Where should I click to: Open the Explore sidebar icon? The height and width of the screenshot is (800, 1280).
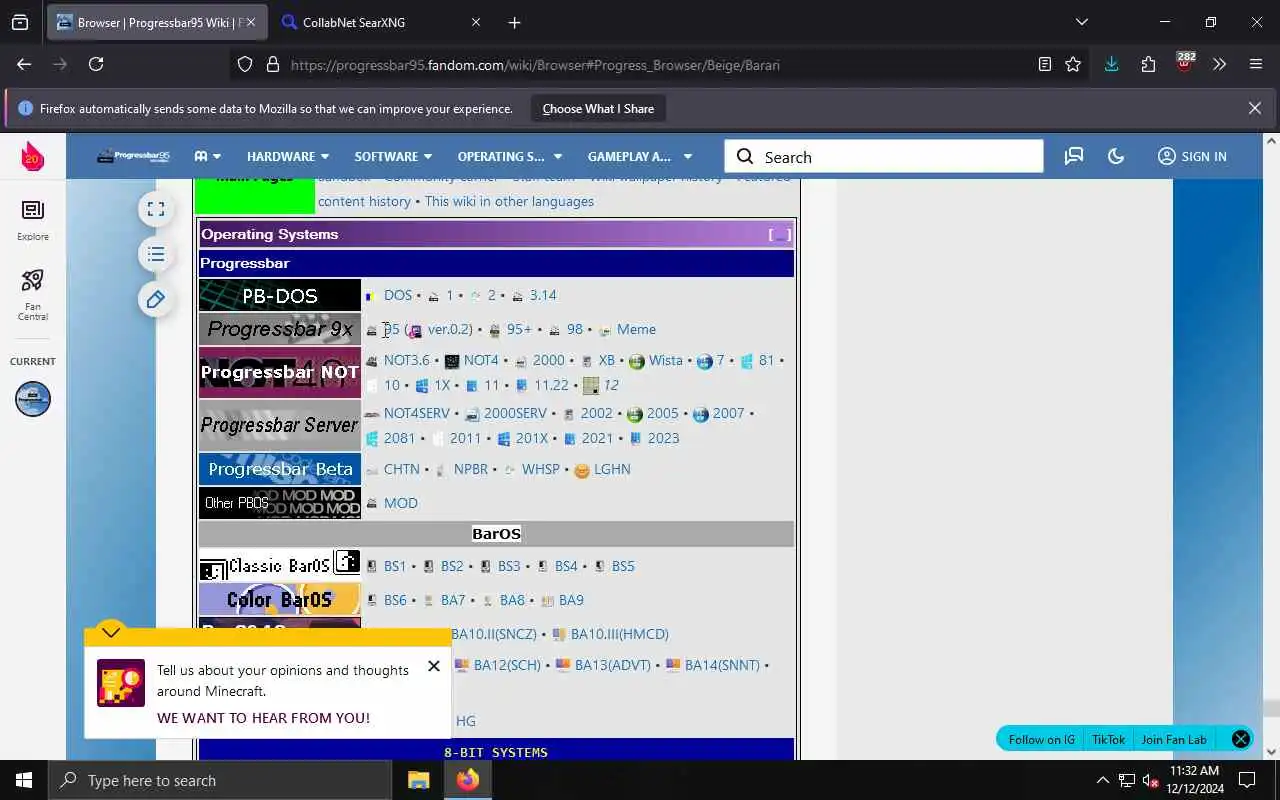(x=32, y=219)
